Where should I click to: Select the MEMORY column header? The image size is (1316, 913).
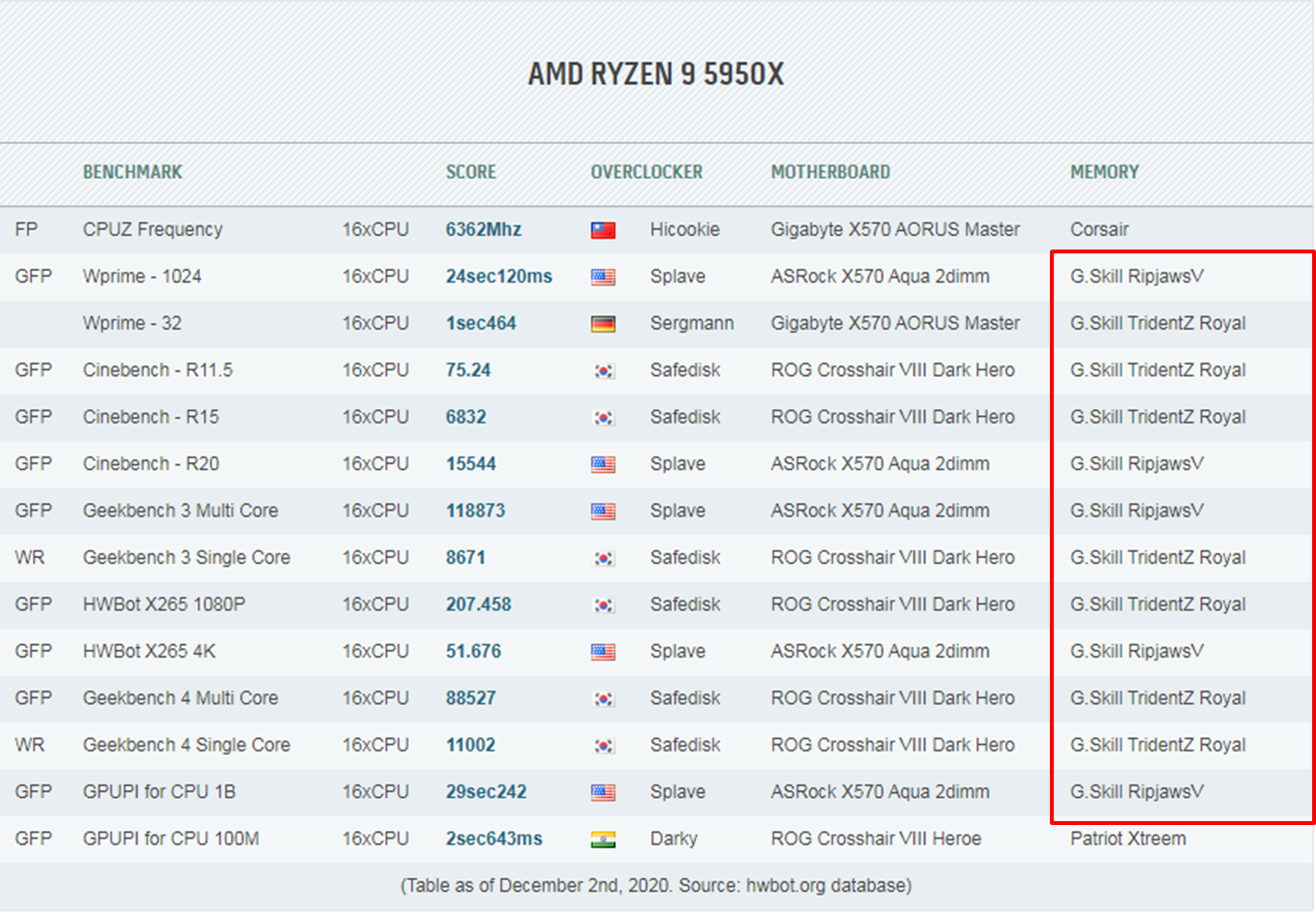pos(1104,172)
